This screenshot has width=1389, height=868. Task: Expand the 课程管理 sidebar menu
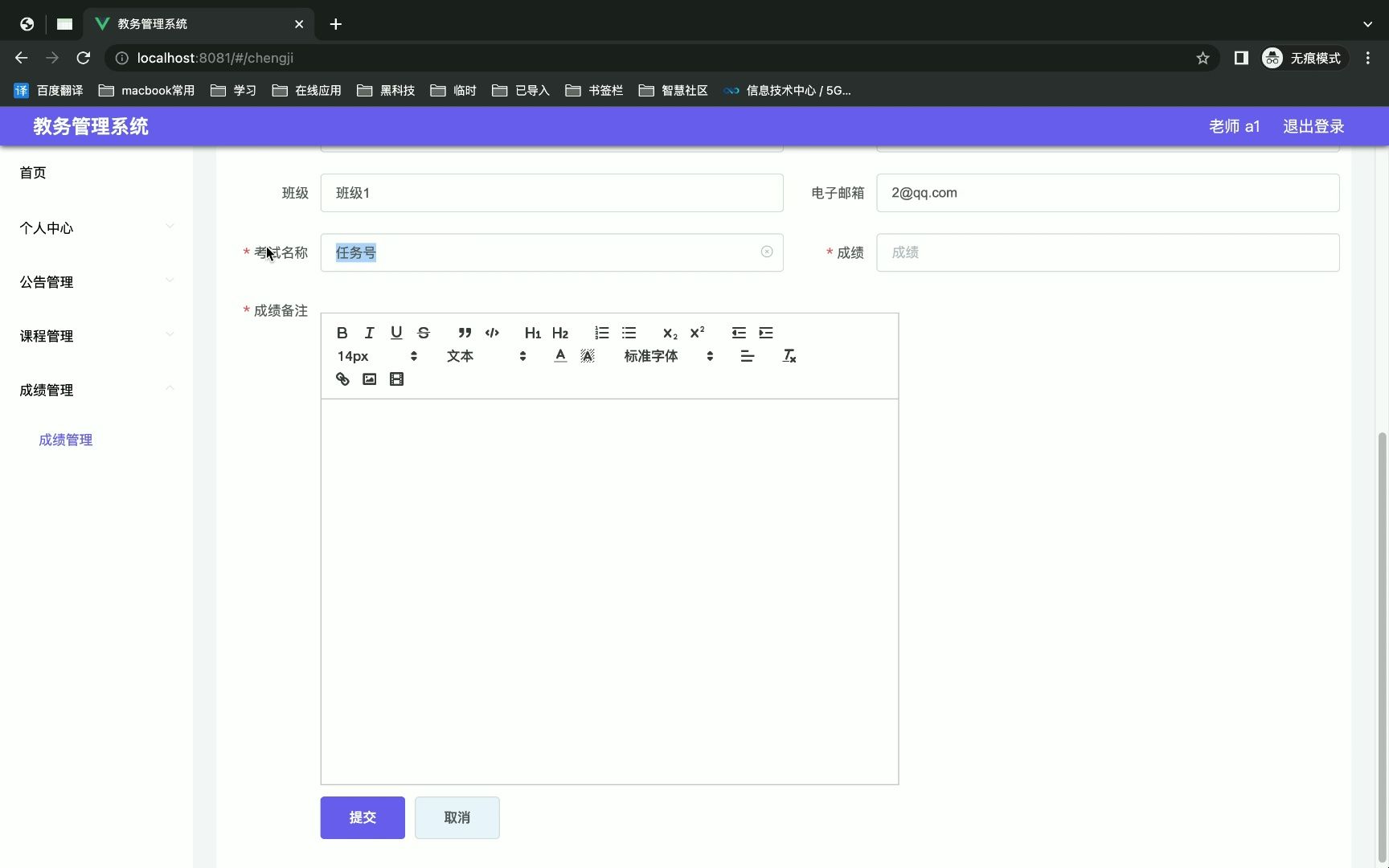pos(47,336)
